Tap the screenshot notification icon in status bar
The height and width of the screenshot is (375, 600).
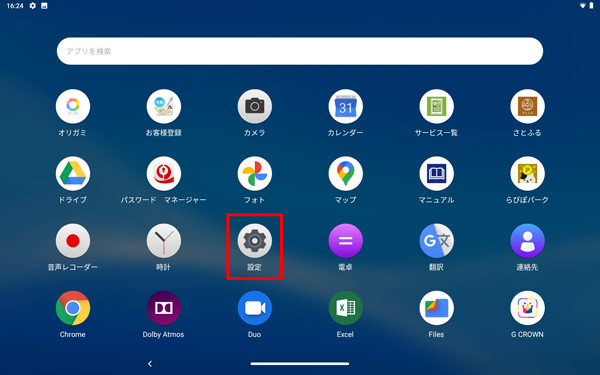[x=44, y=6]
